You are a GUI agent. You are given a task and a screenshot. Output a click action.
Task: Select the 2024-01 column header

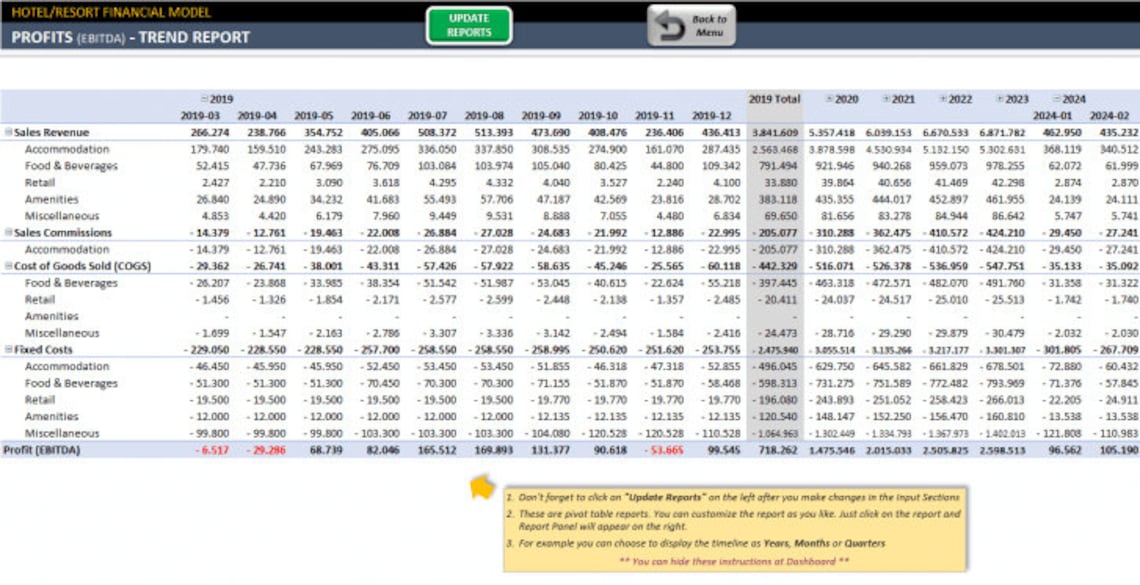[1053, 116]
